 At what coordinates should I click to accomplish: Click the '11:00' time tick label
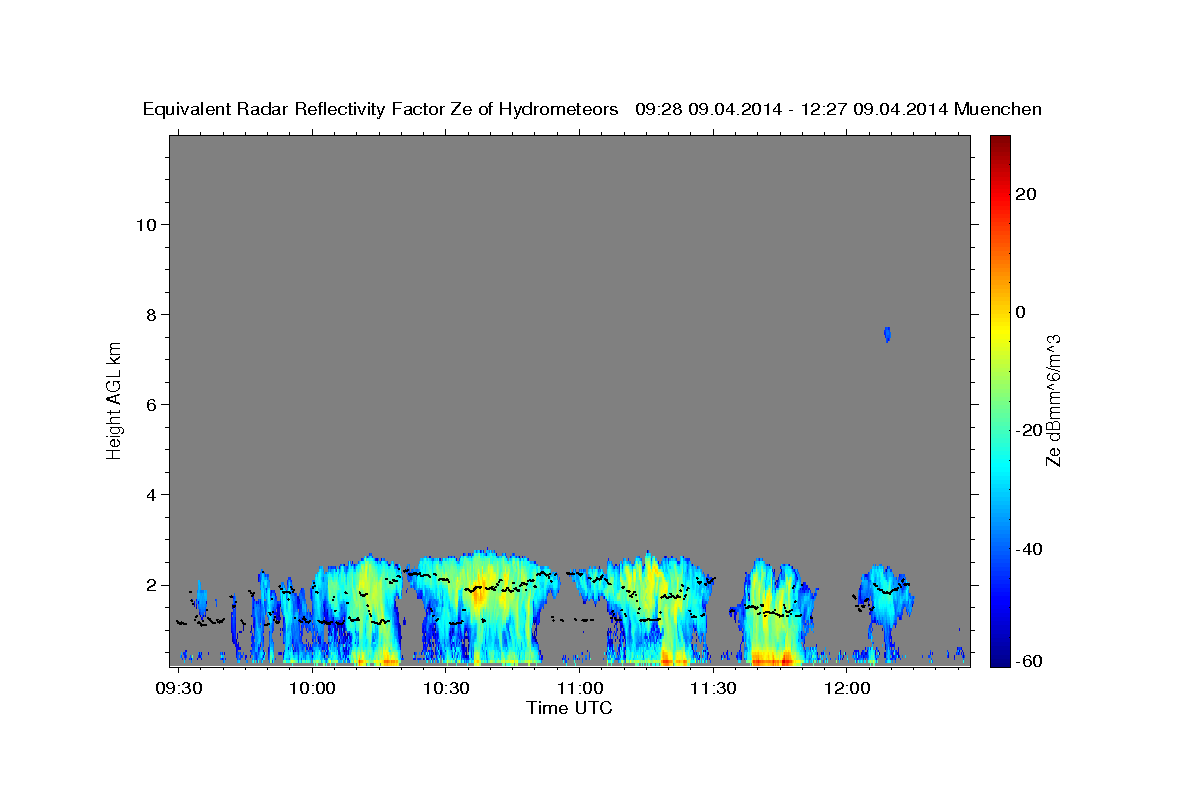click(580, 688)
